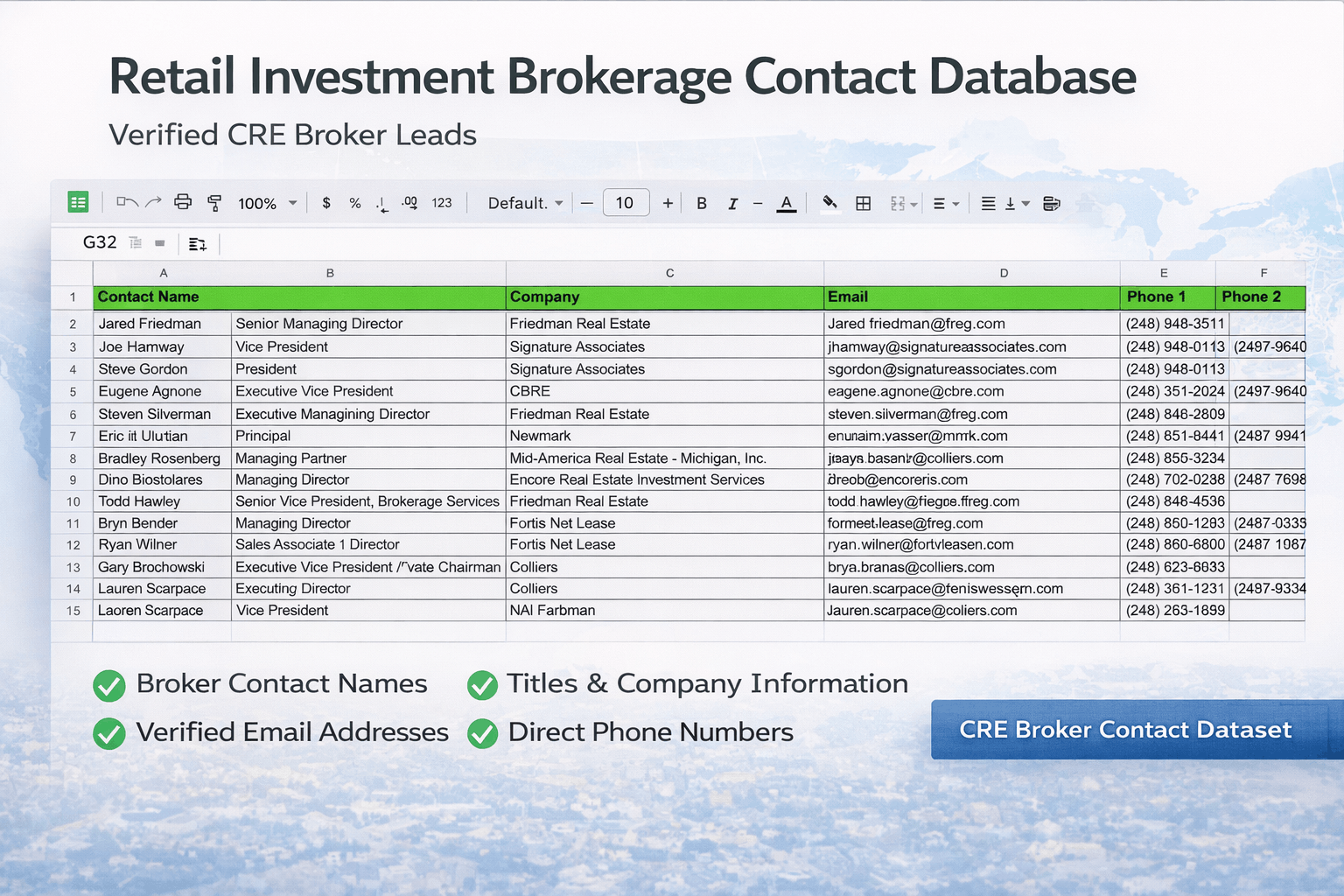Screen dimensions: 1344x896
Task: Open the borders grid icon
Action: [863, 203]
